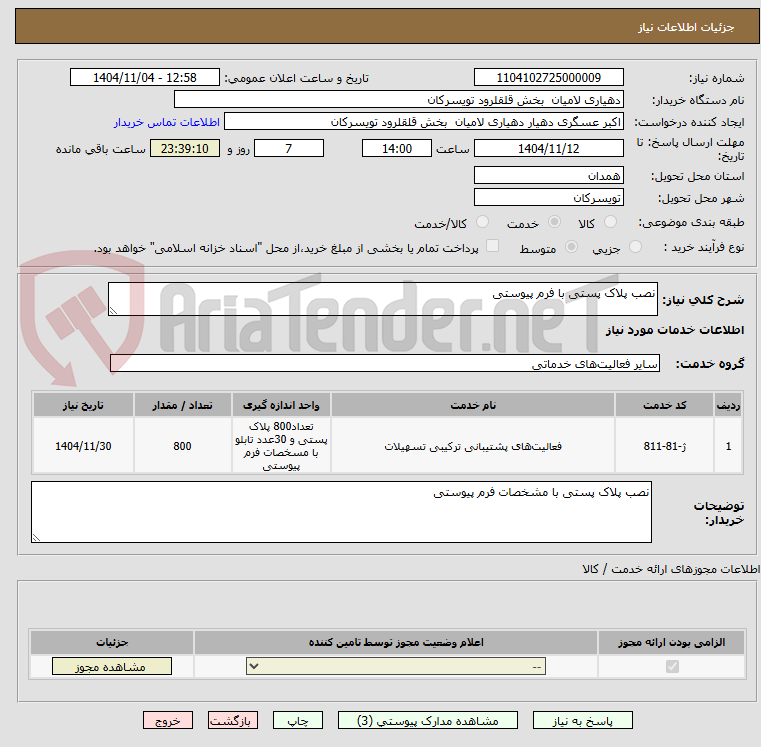Click the استان محل تحویل field همدان
The width and height of the screenshot is (761, 747).
point(548,175)
